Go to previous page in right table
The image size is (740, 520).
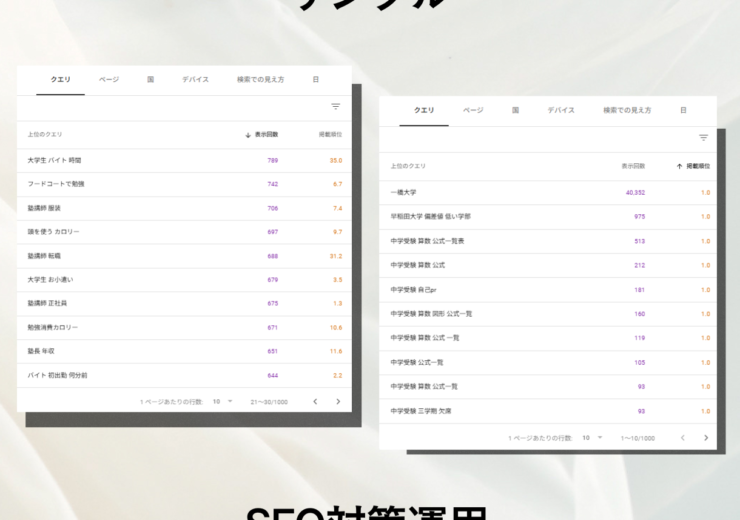[683, 437]
